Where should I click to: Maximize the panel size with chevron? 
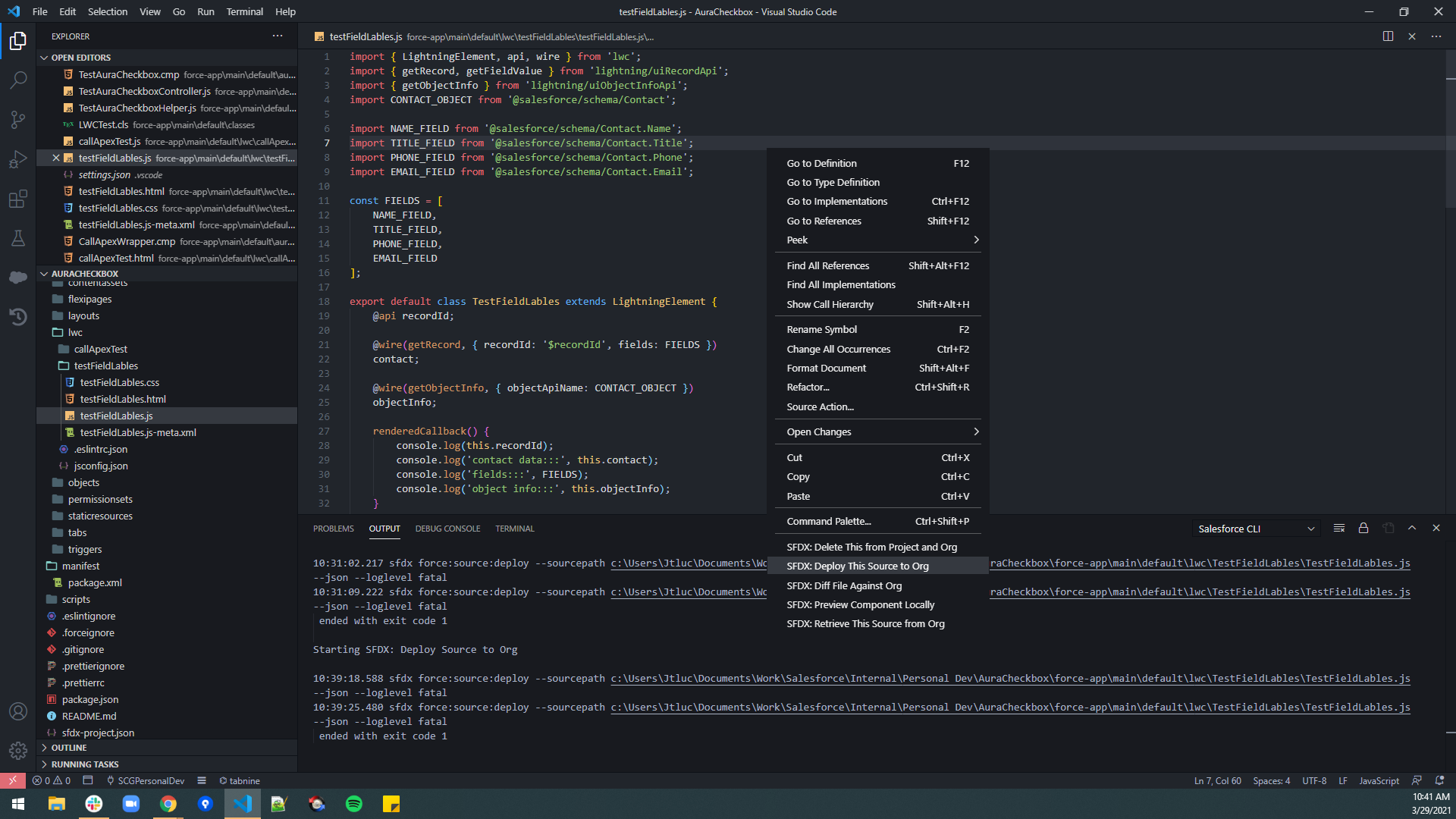[x=1412, y=529]
